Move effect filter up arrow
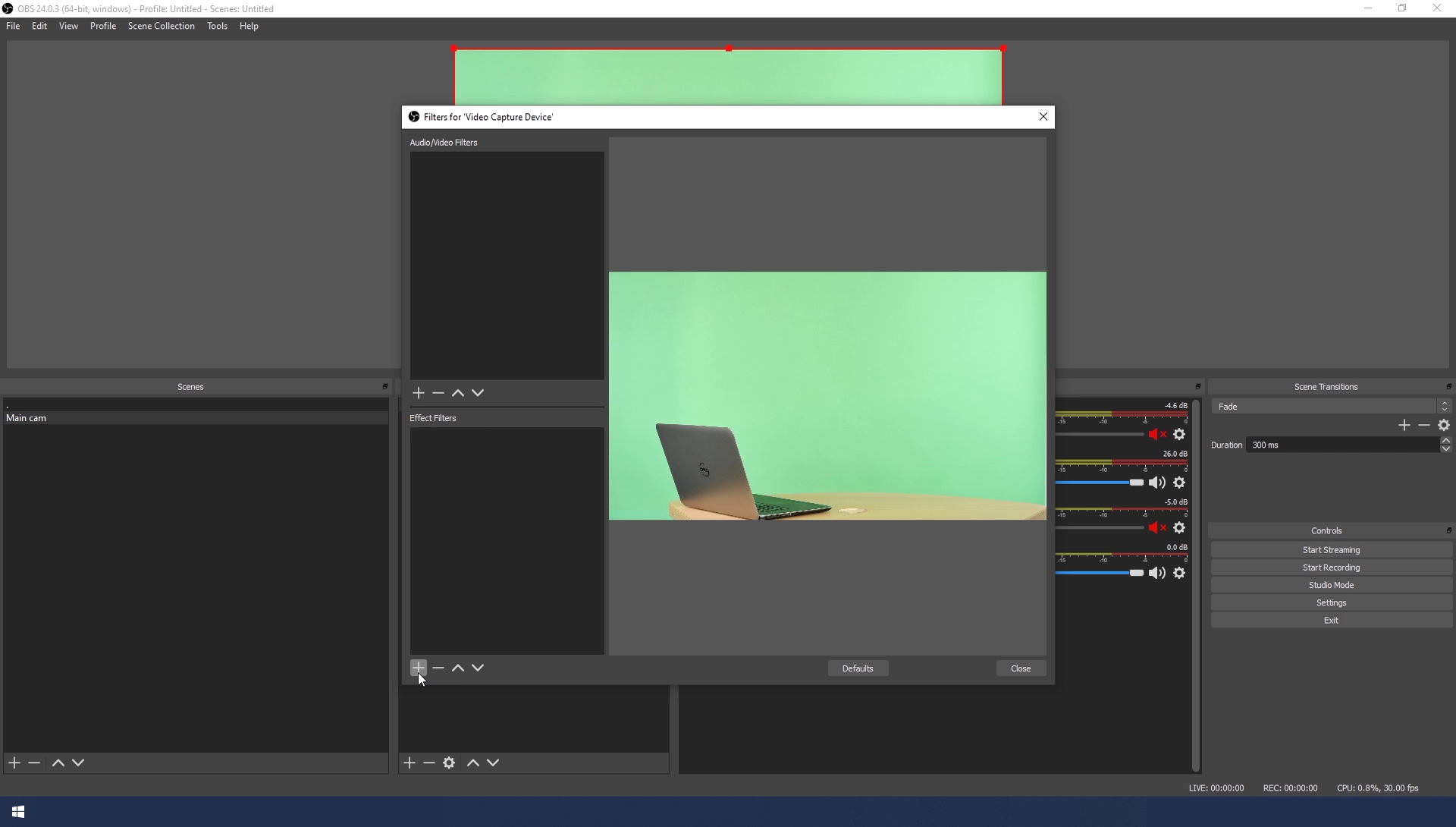 point(457,668)
